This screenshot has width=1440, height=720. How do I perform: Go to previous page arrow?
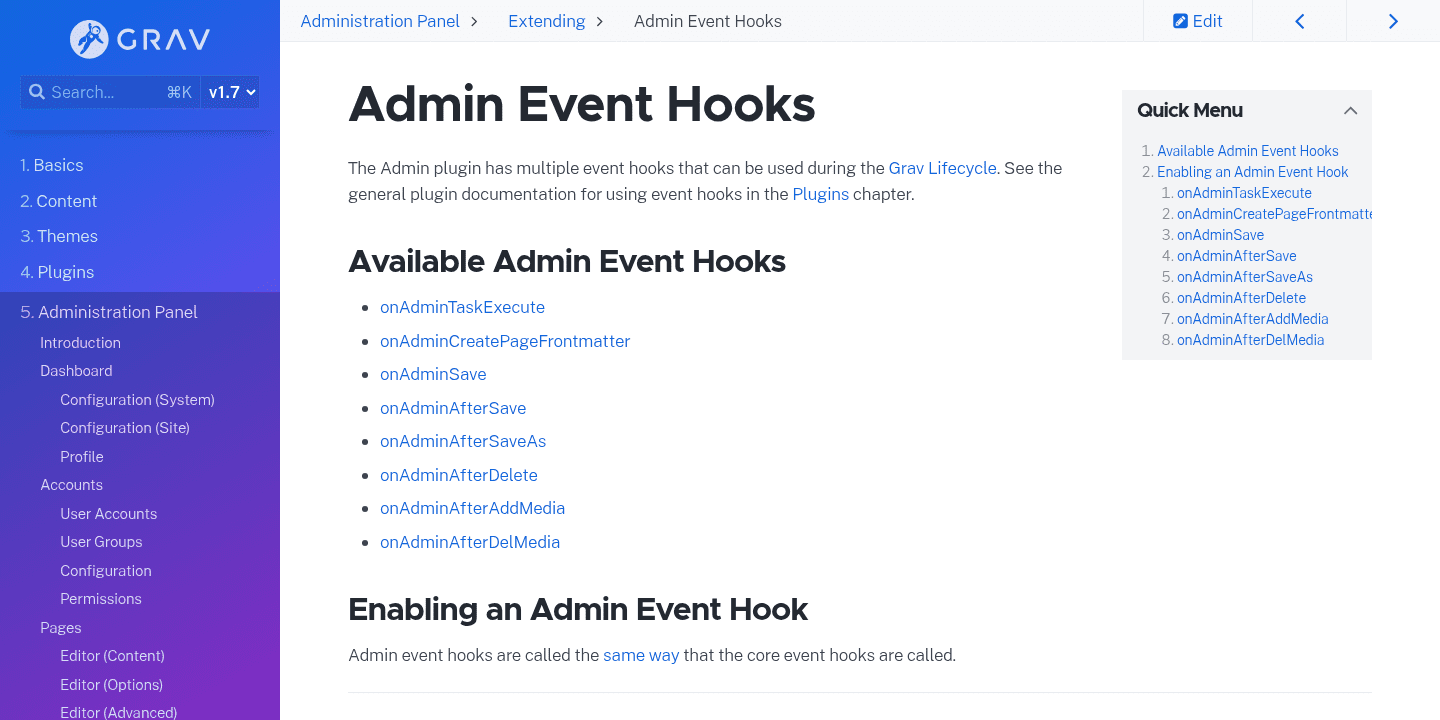point(1299,21)
